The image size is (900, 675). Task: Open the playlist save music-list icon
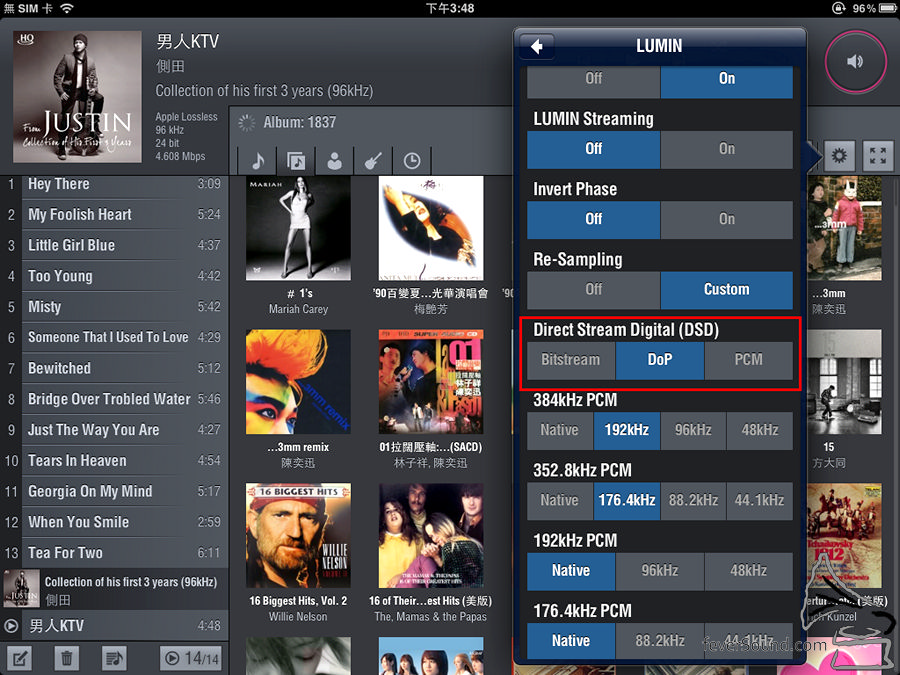pos(114,658)
